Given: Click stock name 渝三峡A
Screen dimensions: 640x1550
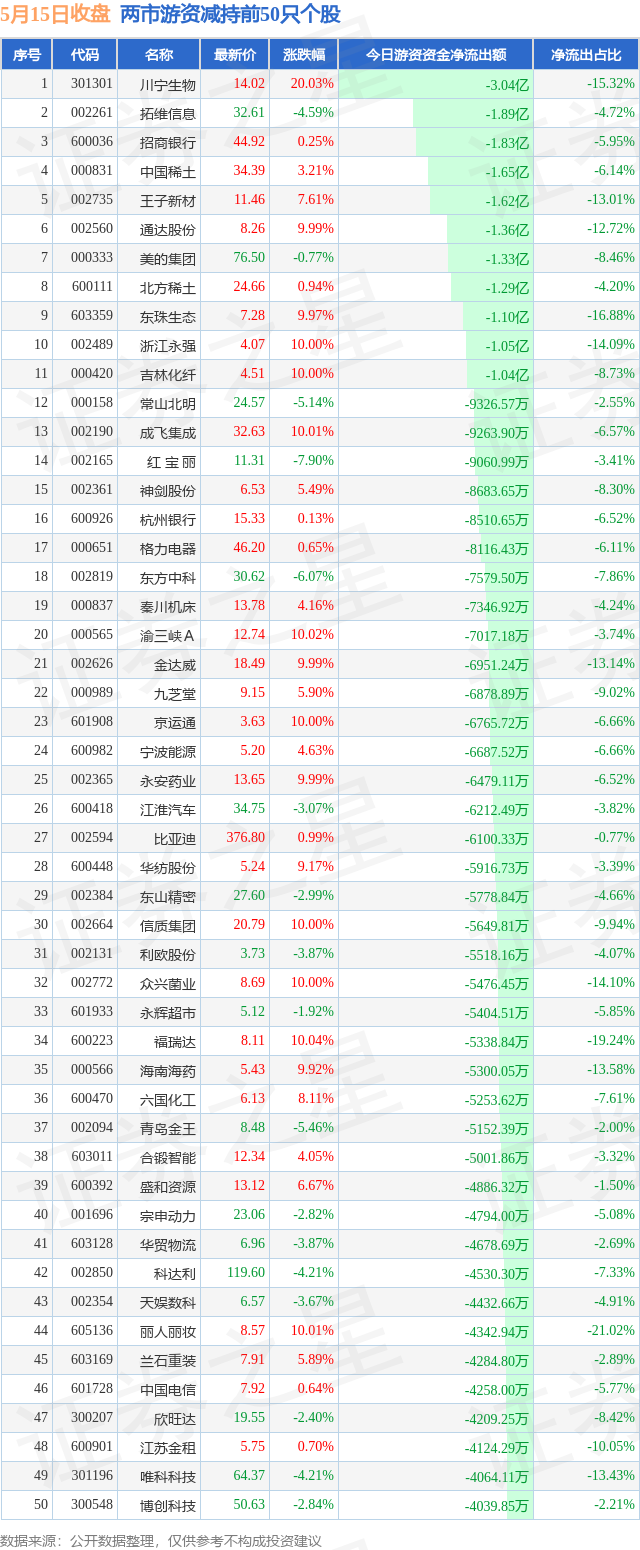Looking at the screenshot, I should pyautogui.click(x=168, y=635).
